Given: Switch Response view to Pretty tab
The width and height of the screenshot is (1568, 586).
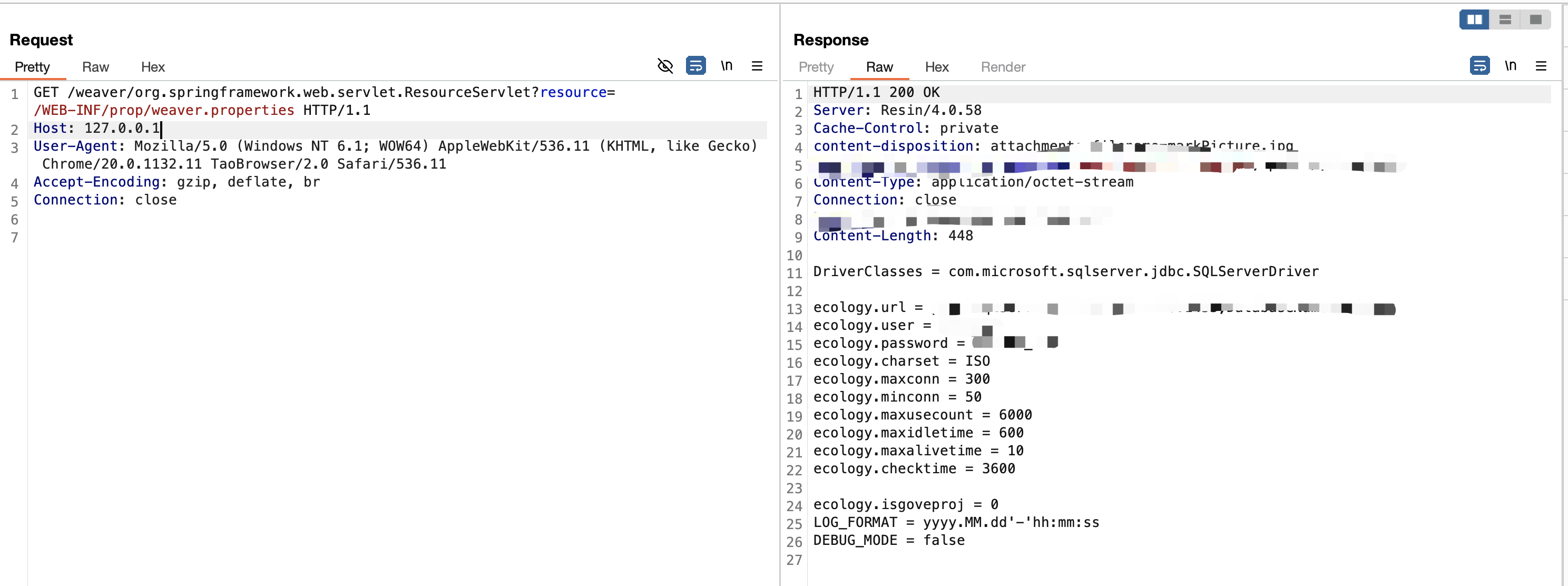Looking at the screenshot, I should [x=816, y=67].
